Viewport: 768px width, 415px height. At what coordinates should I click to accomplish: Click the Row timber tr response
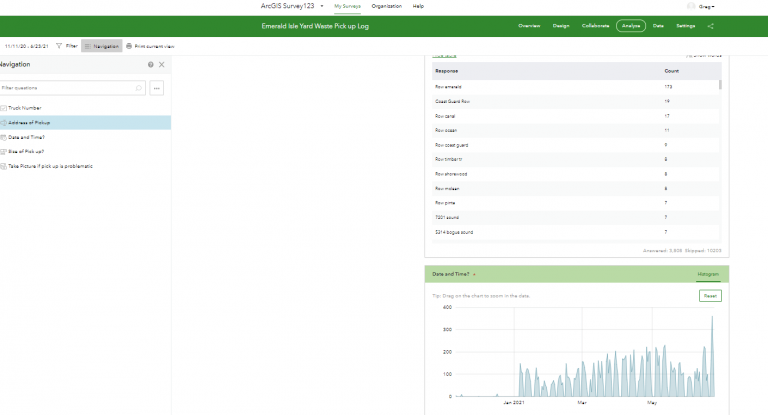[575, 159]
